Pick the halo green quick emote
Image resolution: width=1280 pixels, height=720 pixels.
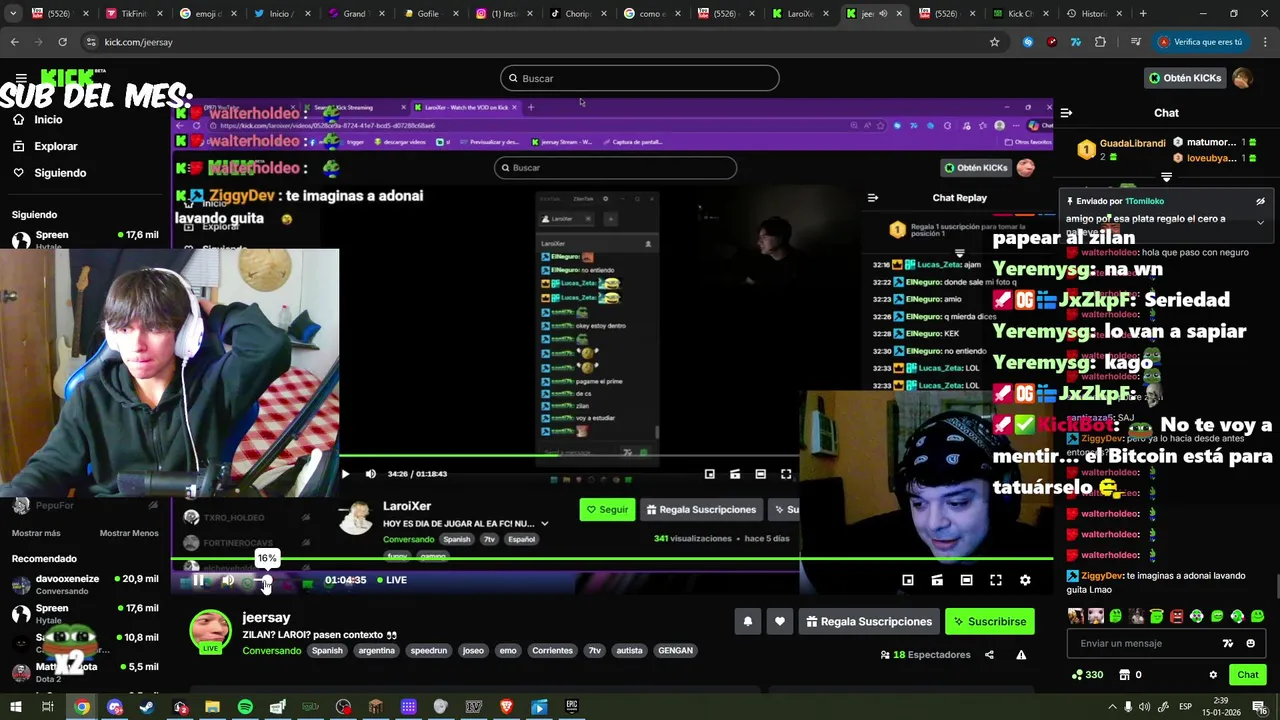(1156, 616)
